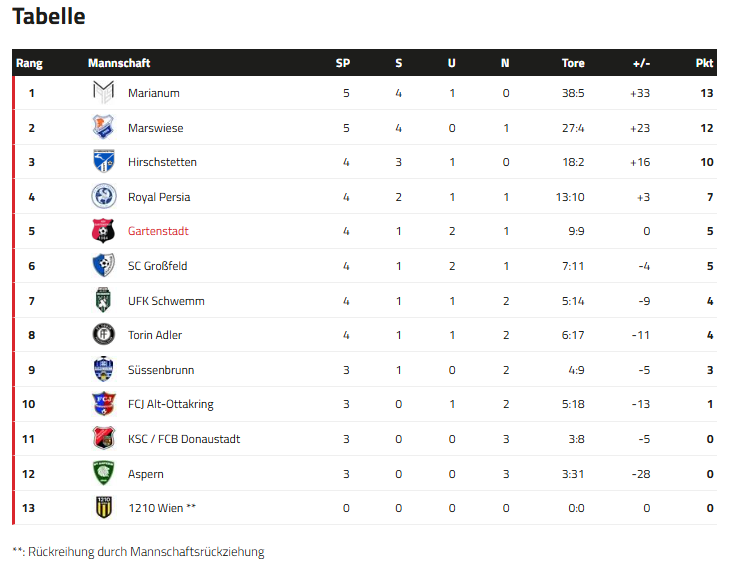Click the Pkt column header
Viewport: 736px width, 564px height.
coord(704,63)
